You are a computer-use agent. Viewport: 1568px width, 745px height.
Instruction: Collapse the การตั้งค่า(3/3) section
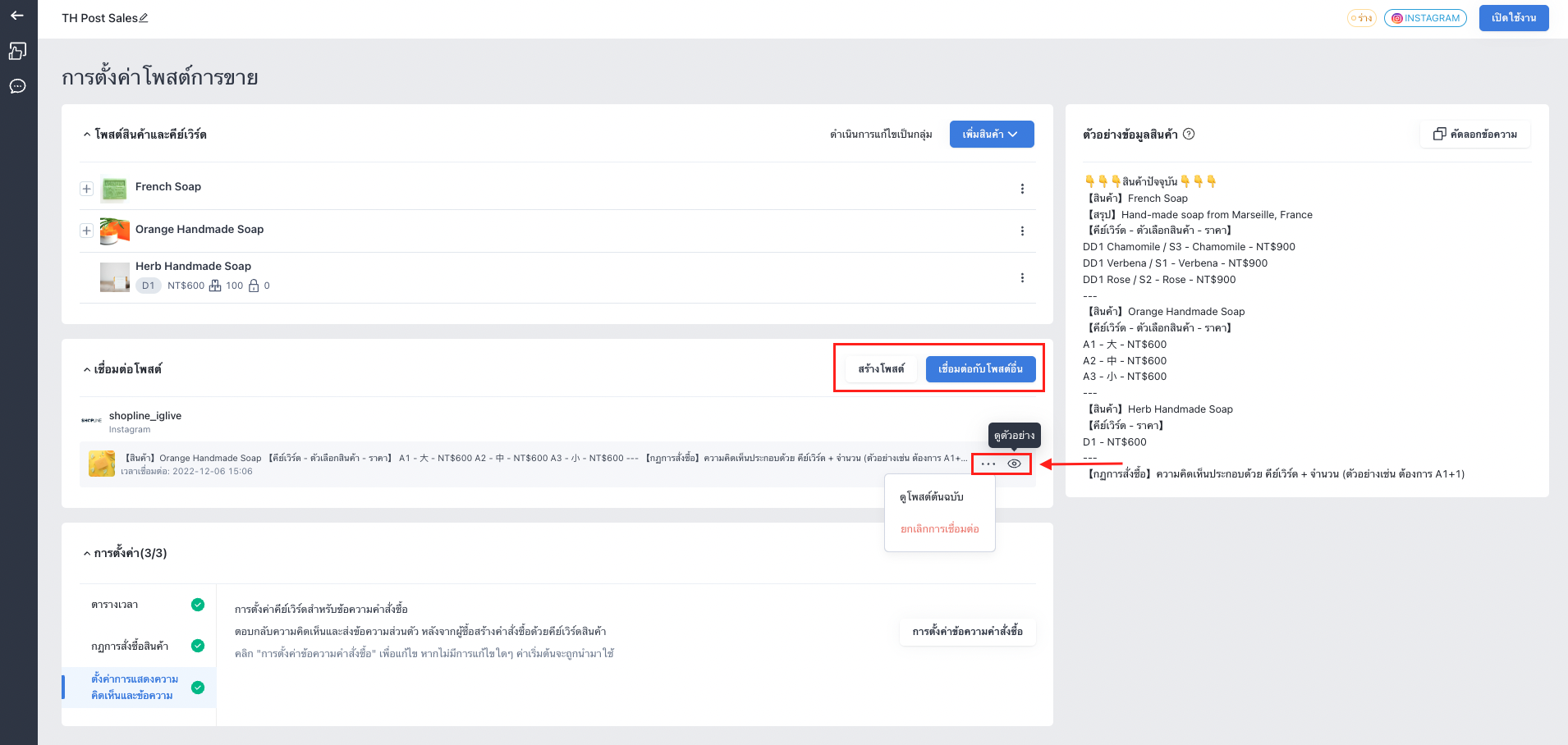click(x=87, y=554)
